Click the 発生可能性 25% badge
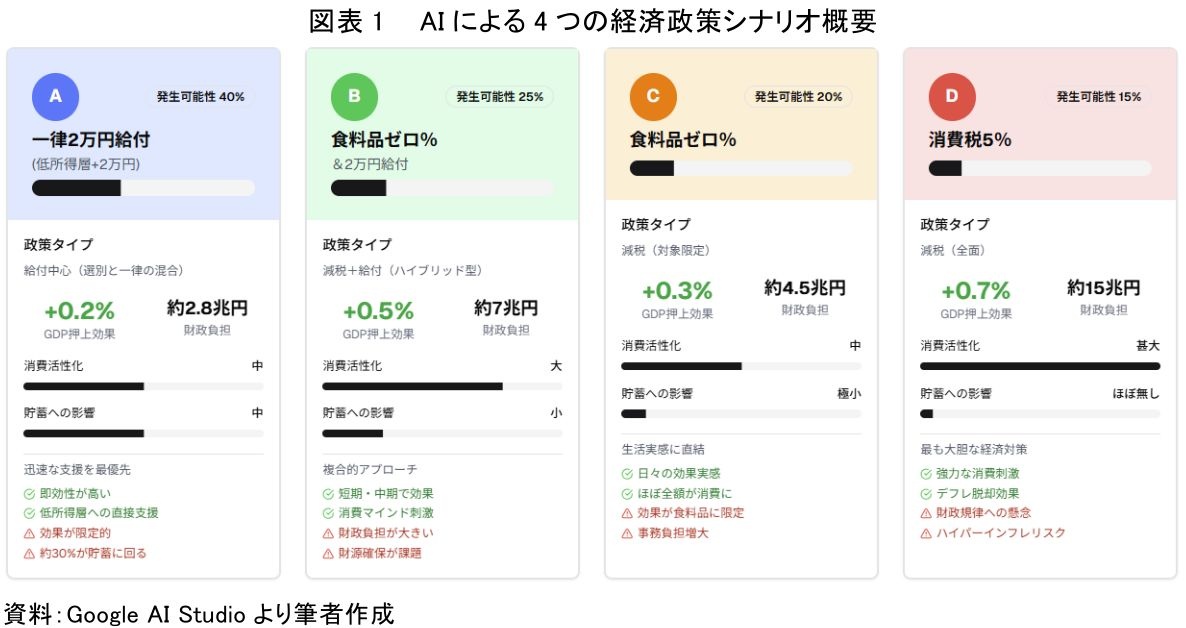Image resolution: width=1186 pixels, height=628 pixels. coord(499,97)
